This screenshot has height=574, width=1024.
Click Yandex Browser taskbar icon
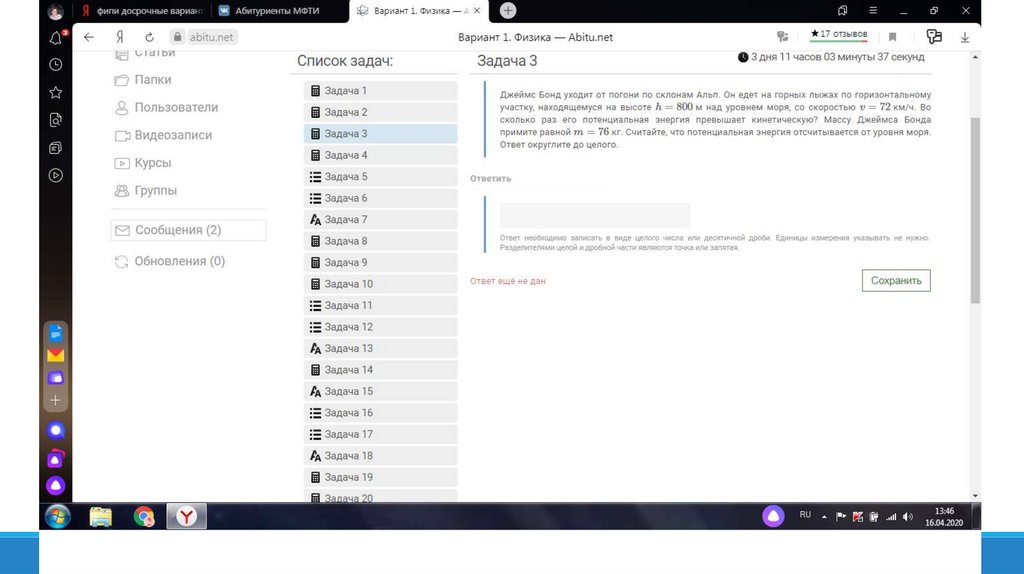tap(187, 517)
